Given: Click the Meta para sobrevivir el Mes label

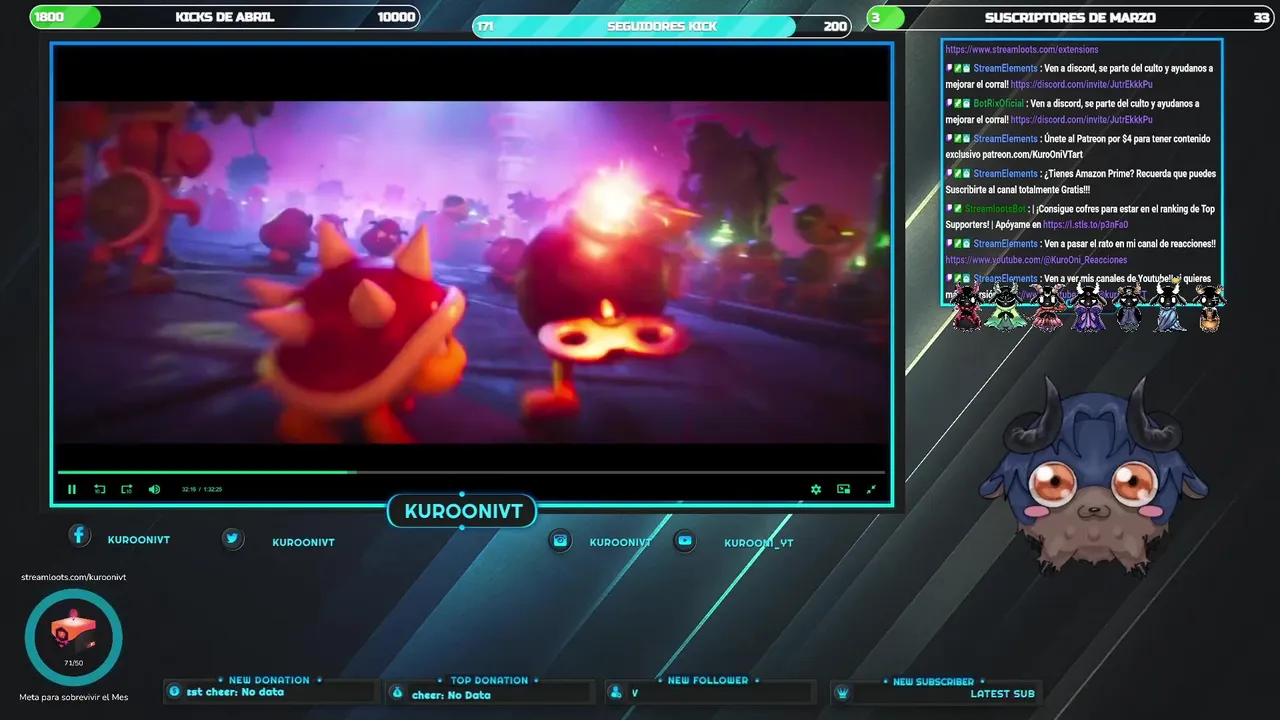Looking at the screenshot, I should (74, 697).
